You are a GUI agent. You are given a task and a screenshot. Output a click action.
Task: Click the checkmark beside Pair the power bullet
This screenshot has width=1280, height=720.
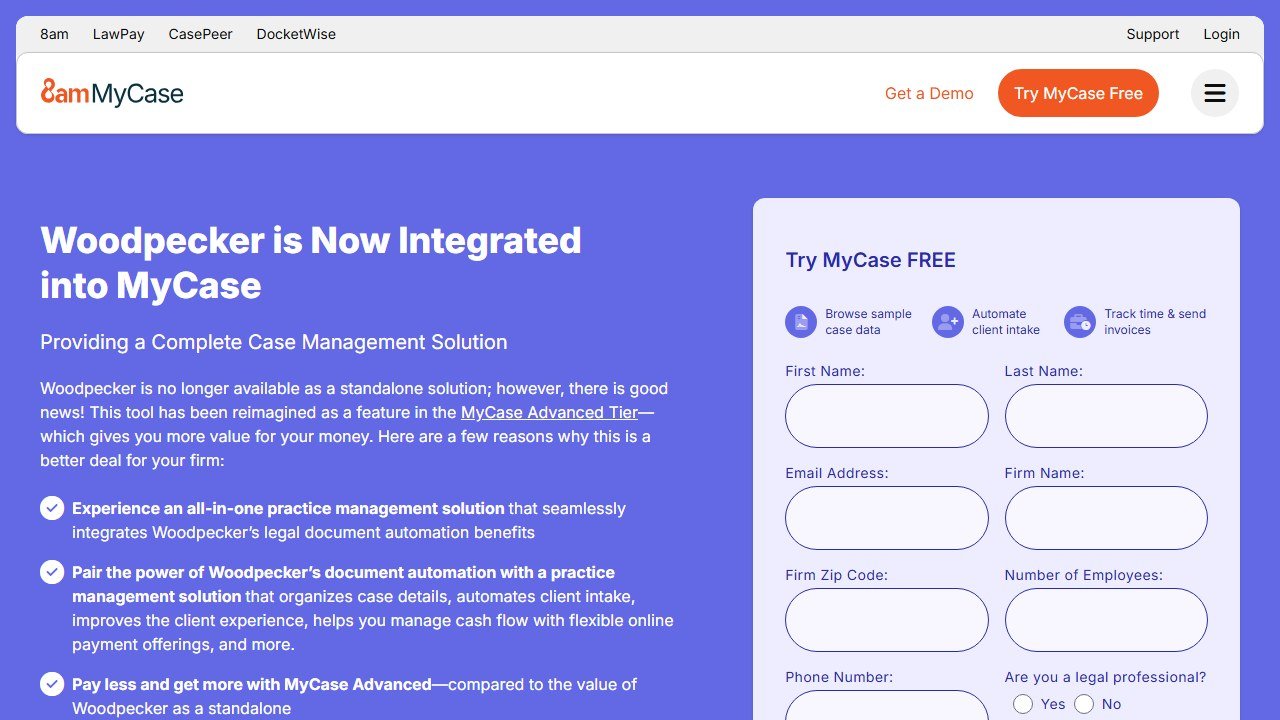click(x=52, y=572)
